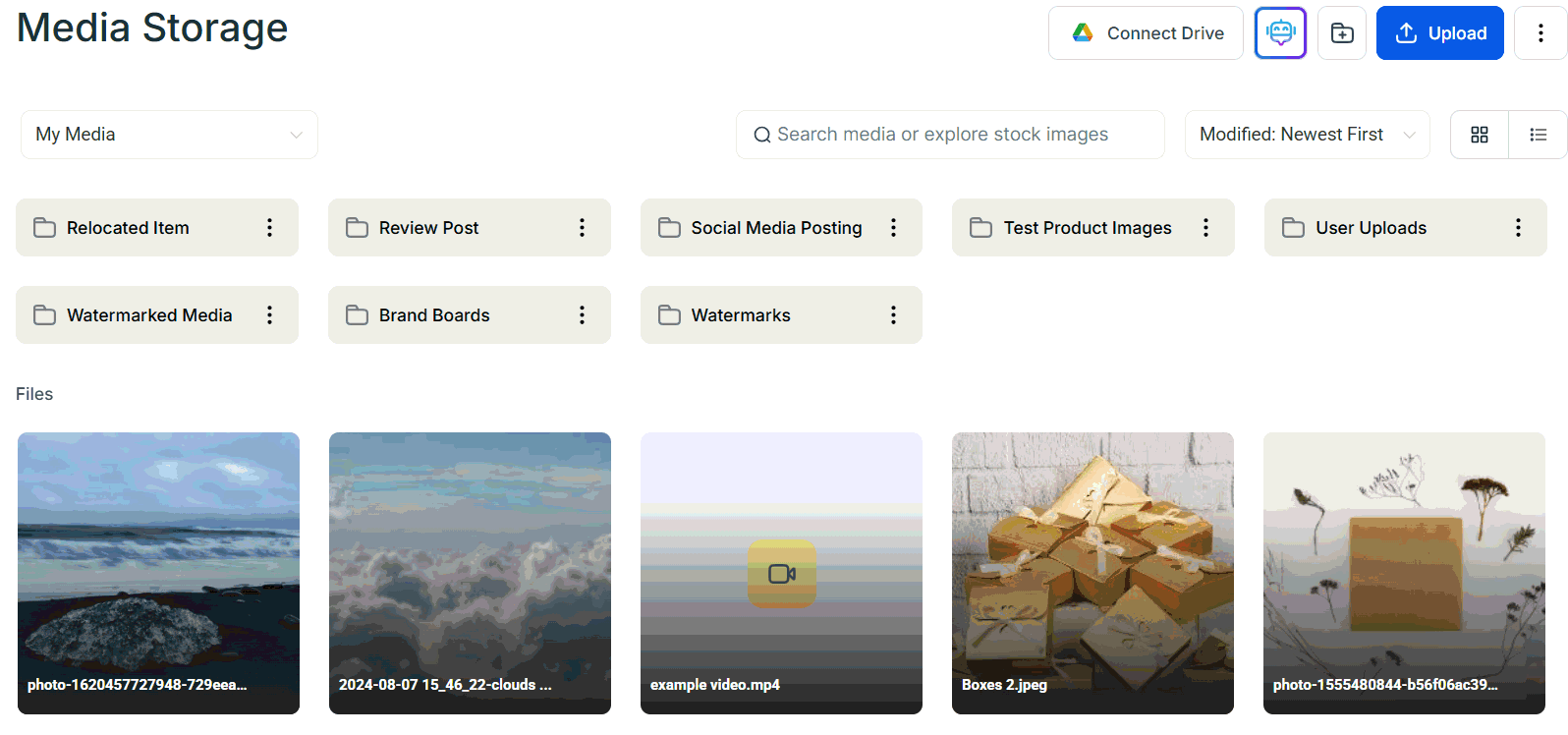Open the Social Media Posting folder
The height and width of the screenshot is (735, 1568).
click(766, 228)
